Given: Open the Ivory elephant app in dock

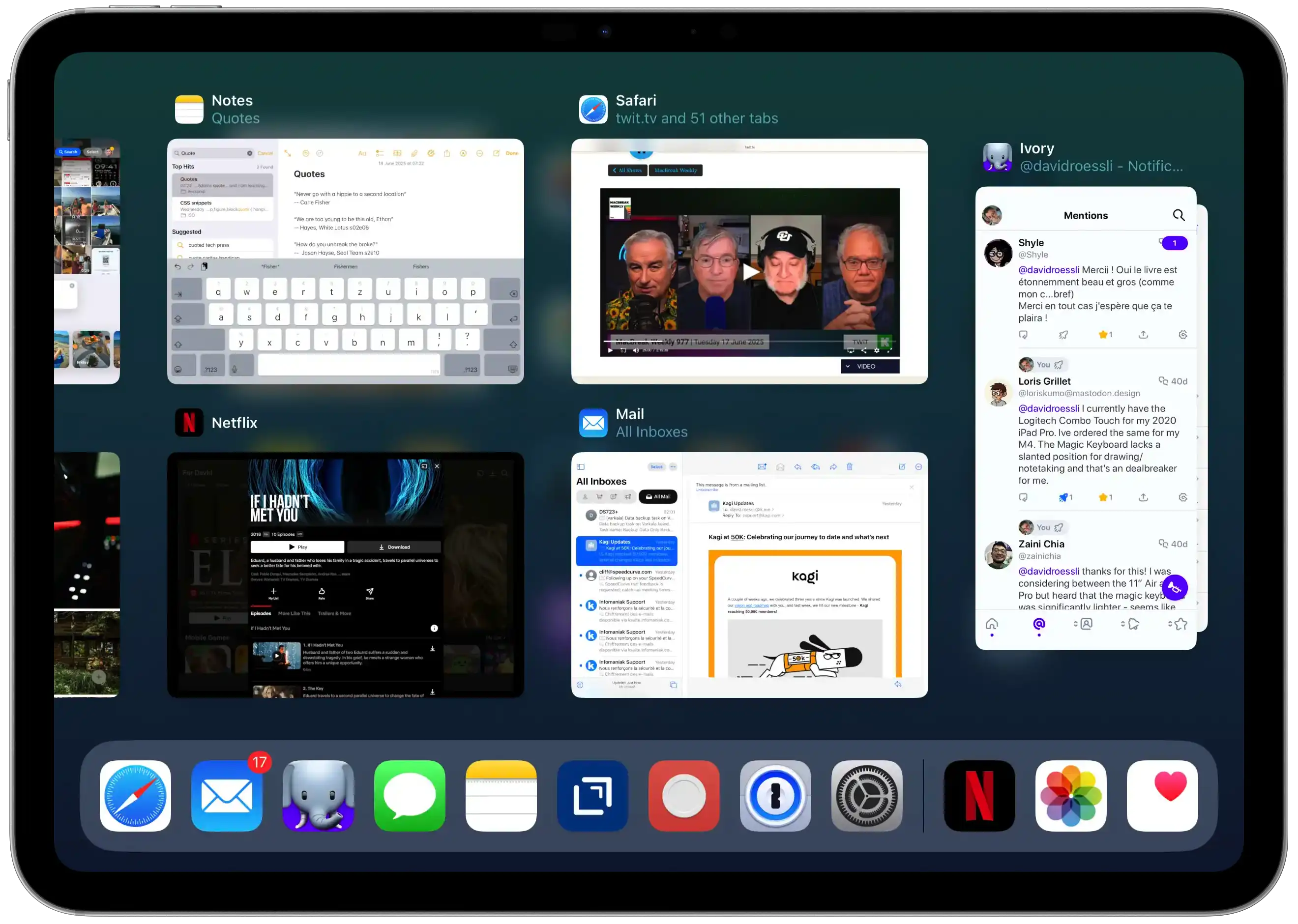Looking at the screenshot, I should [318, 795].
